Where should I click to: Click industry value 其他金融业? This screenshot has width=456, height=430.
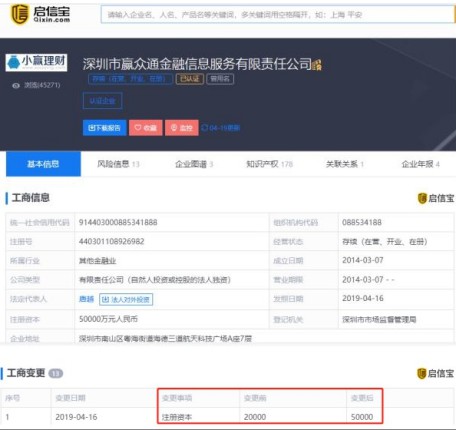97,261
